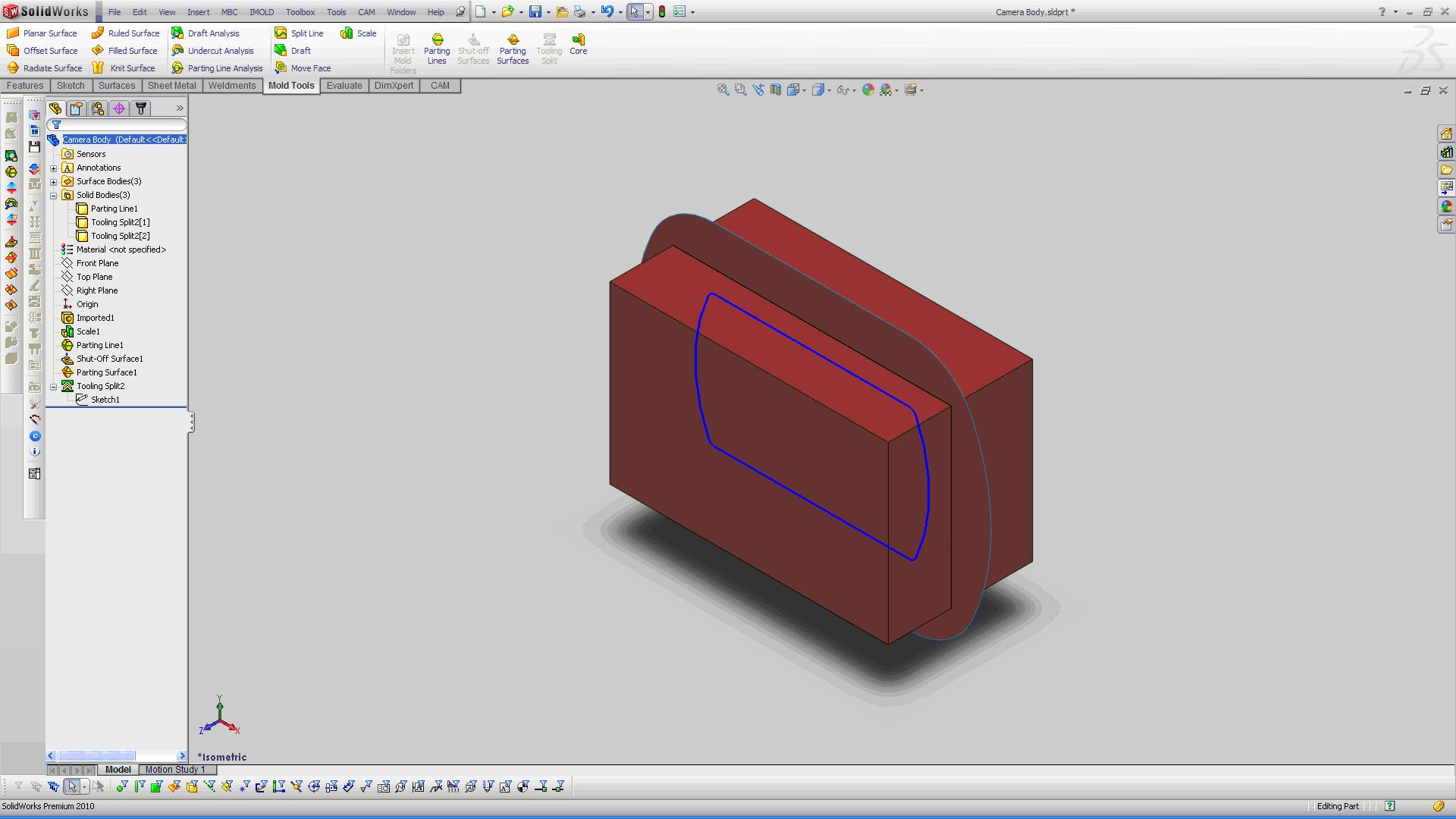1456x819 pixels.
Task: Click the Previous View icon
Action: (758, 89)
